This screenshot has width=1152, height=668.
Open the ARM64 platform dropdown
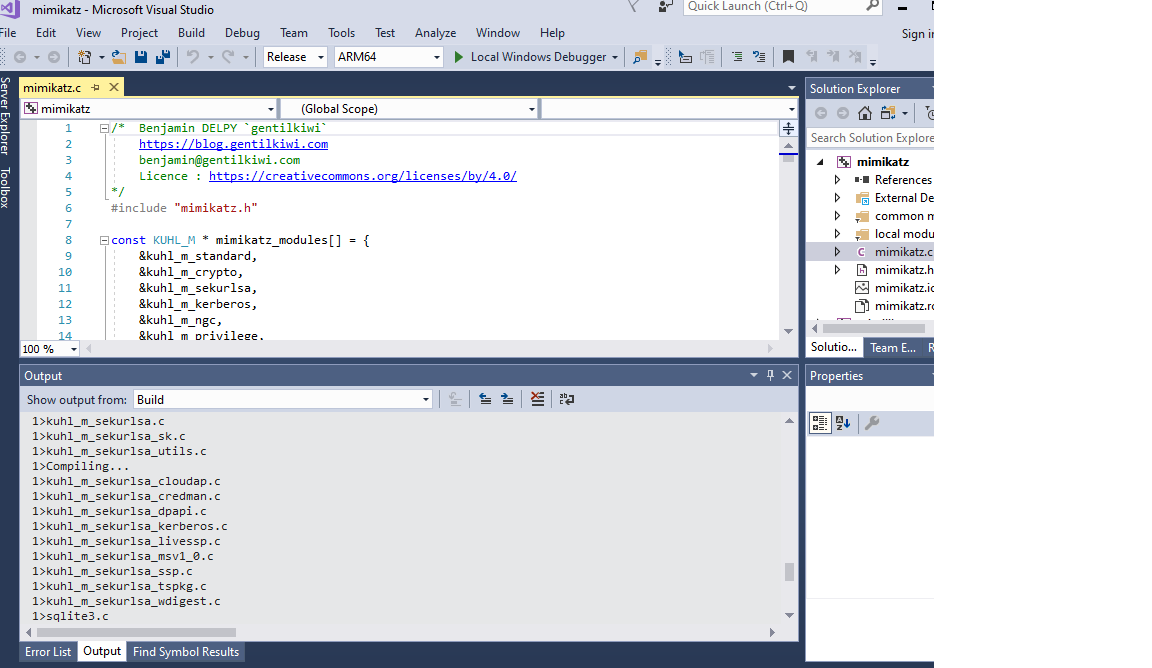pyautogui.click(x=434, y=57)
